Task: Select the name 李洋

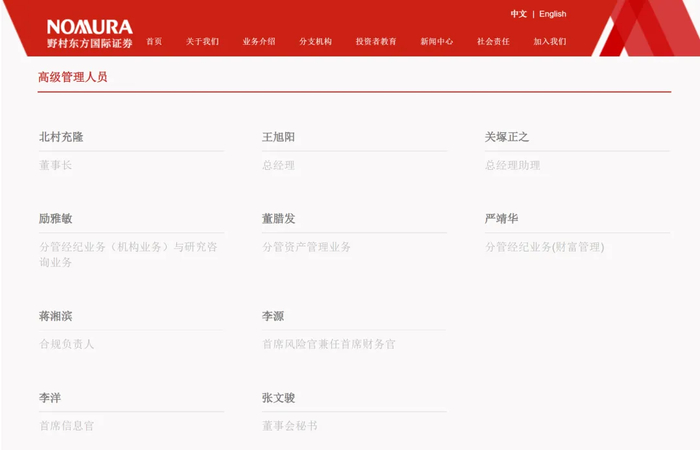Action: 50,398
